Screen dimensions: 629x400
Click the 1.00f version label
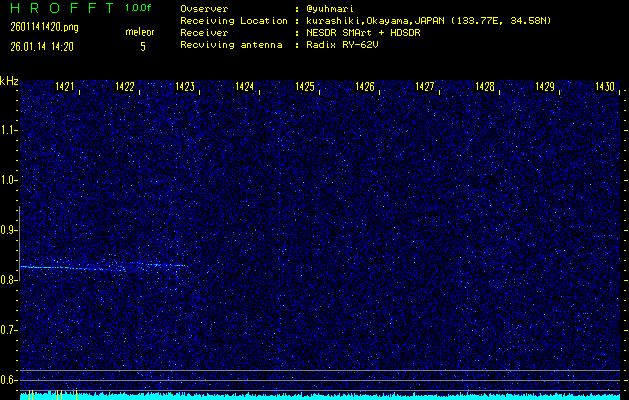pyautogui.click(x=139, y=8)
